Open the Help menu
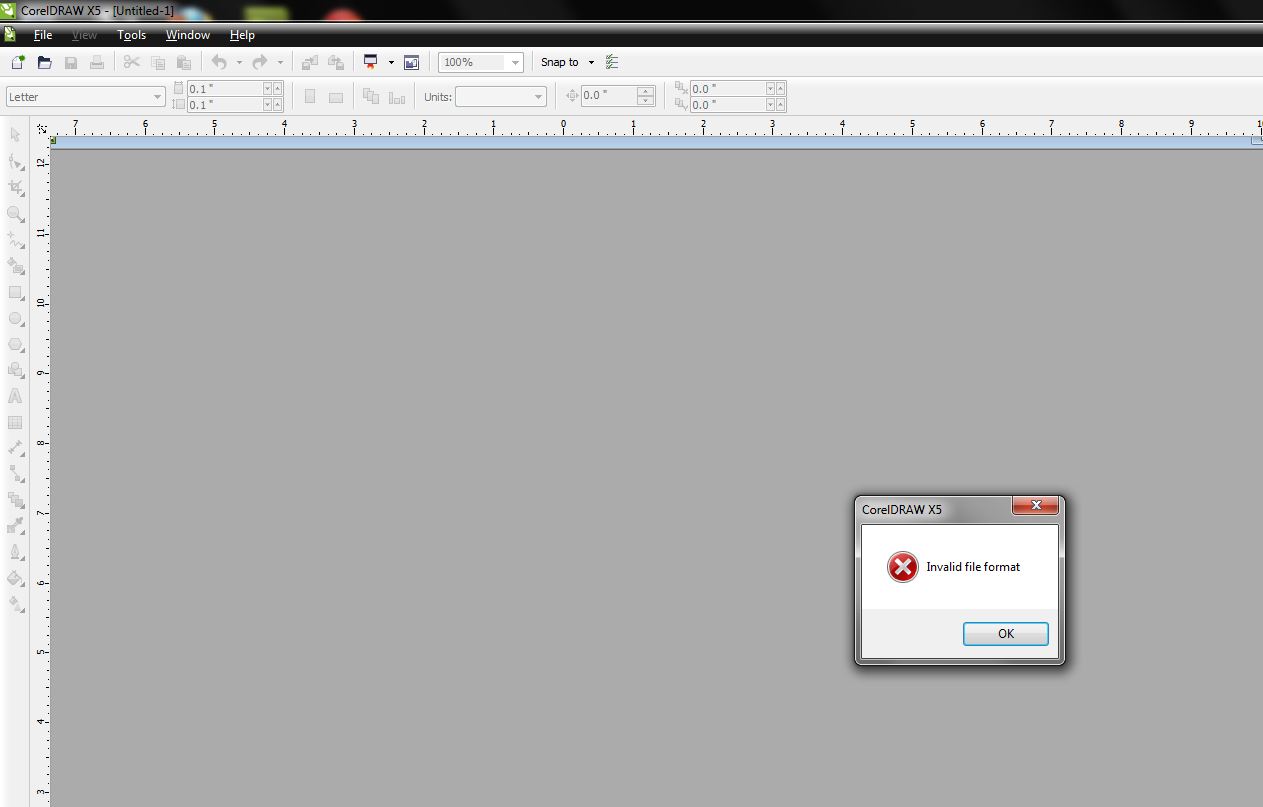Viewport: 1263px width, 807px height. (242, 35)
